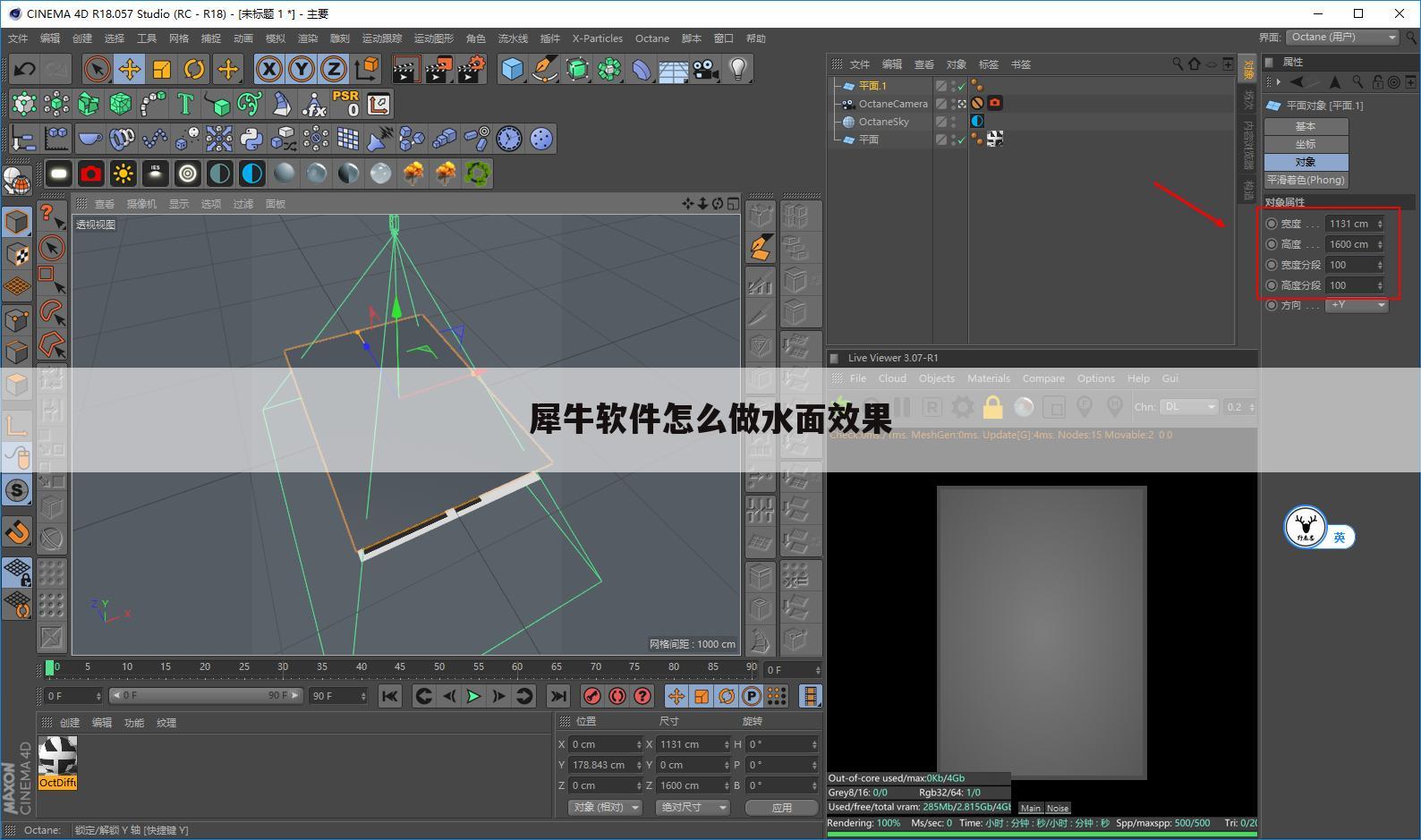Click the Undo arrow icon
The height and width of the screenshot is (840, 1421).
(24, 69)
